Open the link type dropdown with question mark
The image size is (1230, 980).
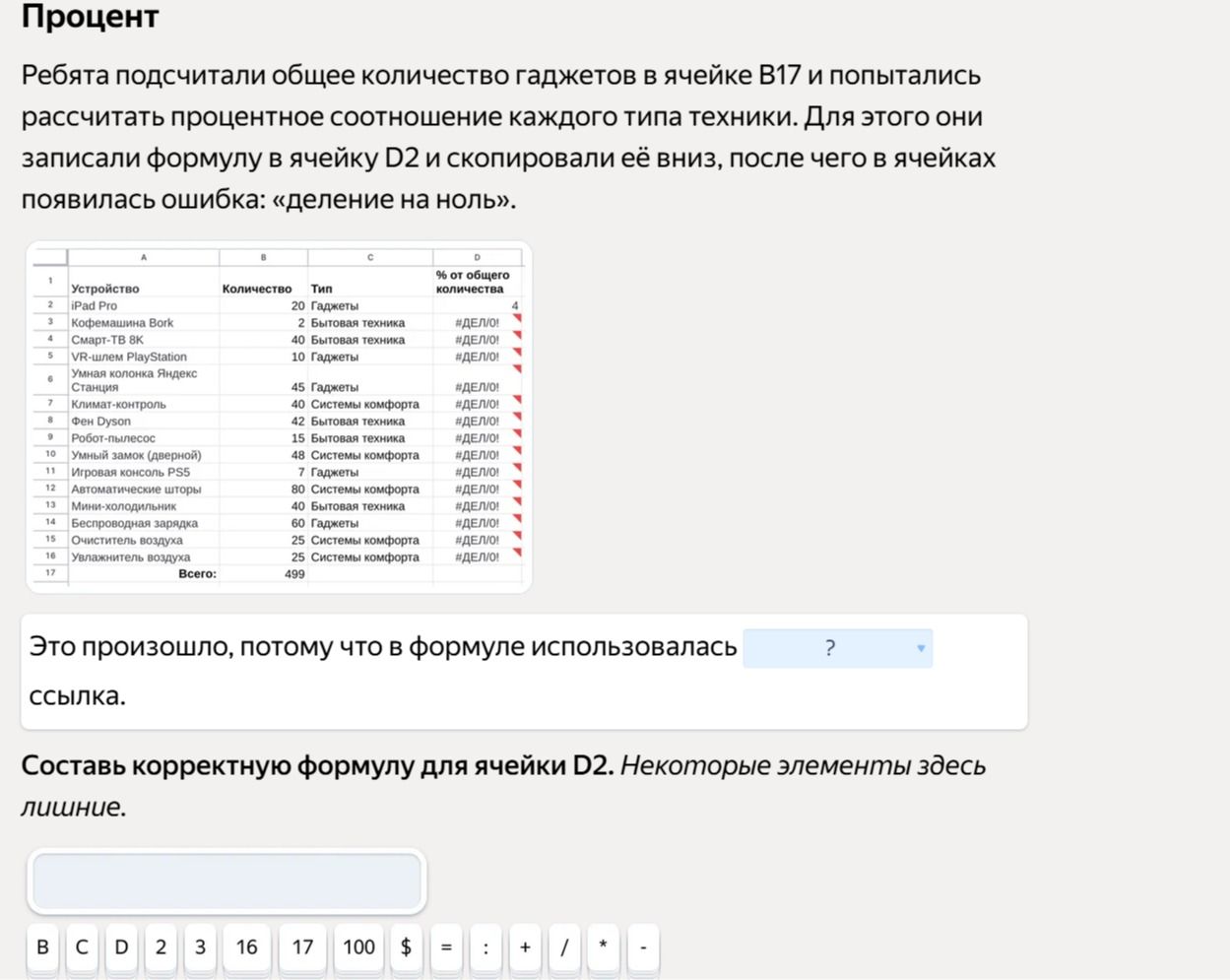tap(837, 648)
